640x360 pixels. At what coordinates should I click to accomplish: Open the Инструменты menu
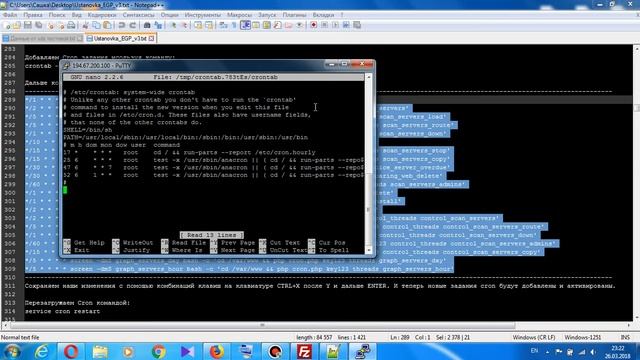pos(202,15)
